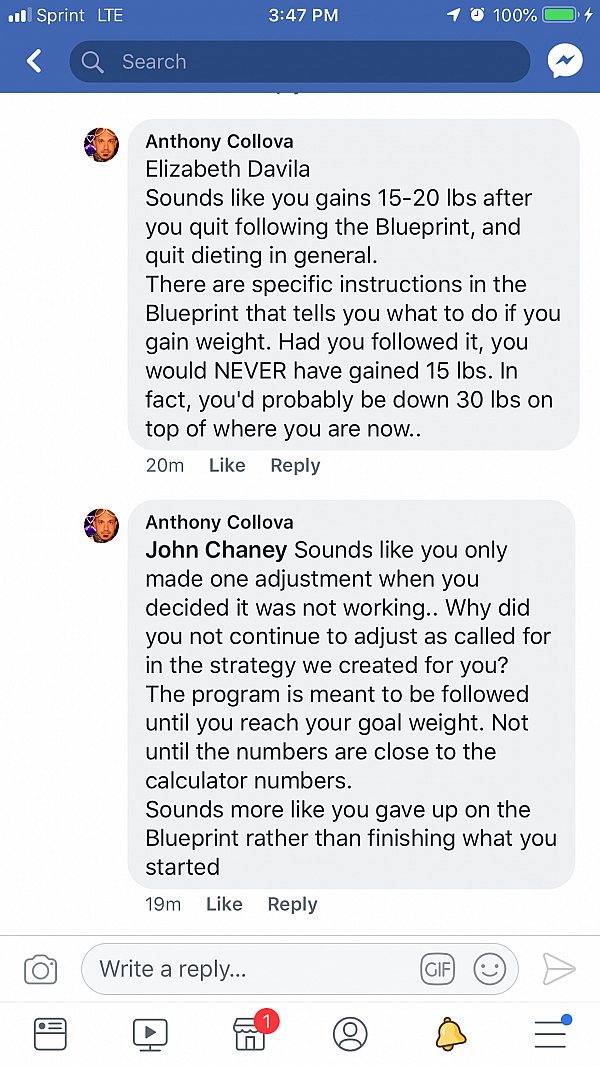Open camera to attach a photo
This screenshot has height=1066, width=600.
(x=40, y=969)
